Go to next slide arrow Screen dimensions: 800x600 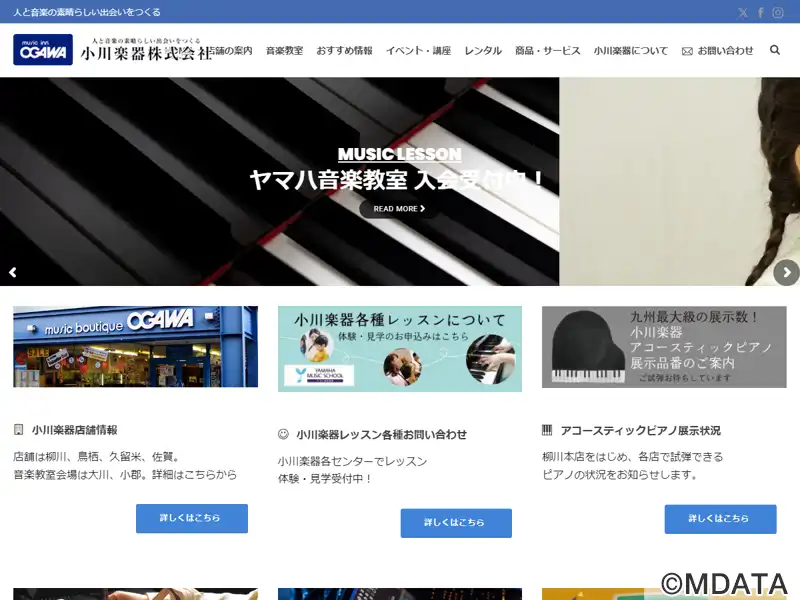click(x=787, y=272)
